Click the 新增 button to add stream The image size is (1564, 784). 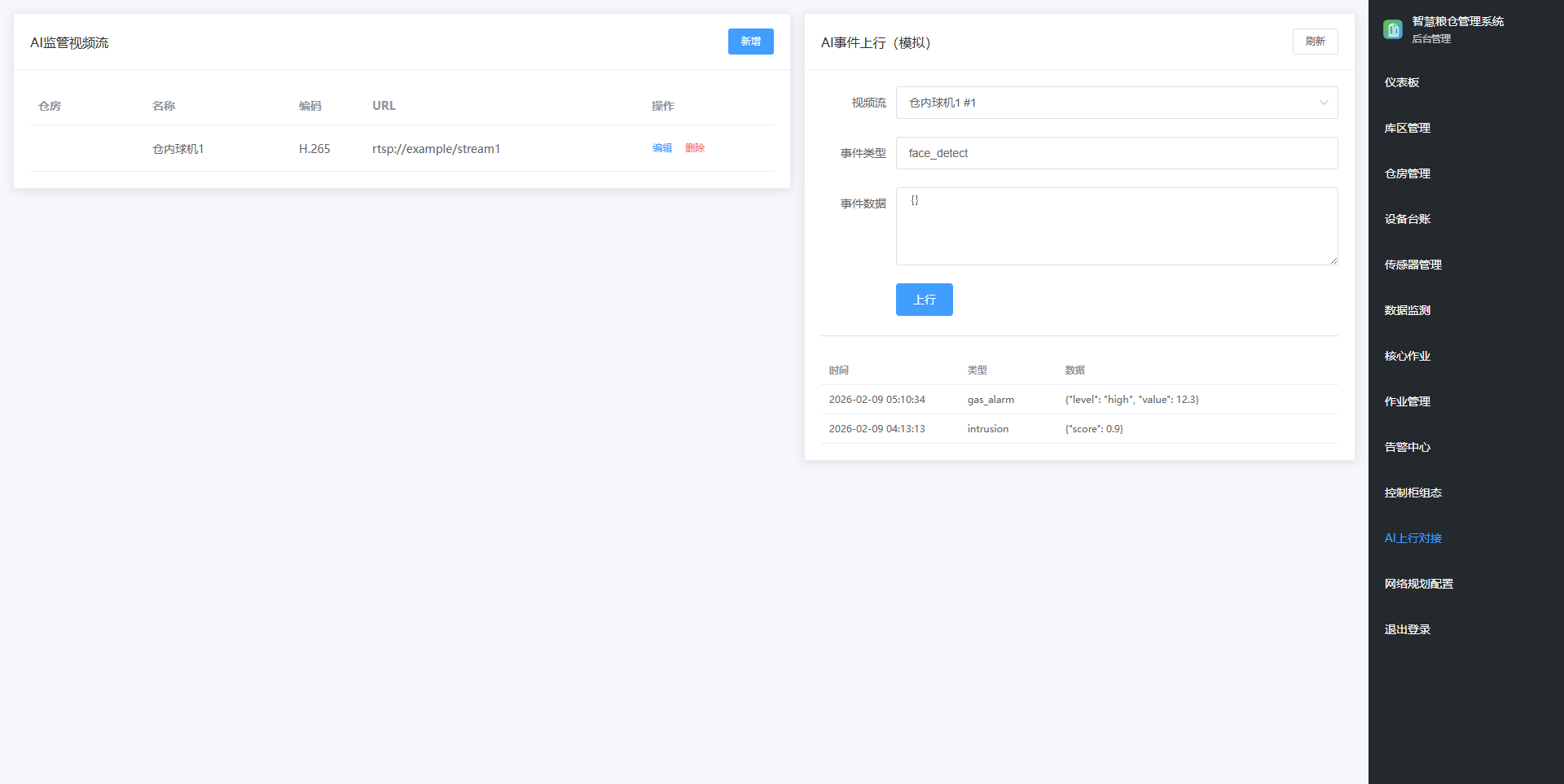[x=750, y=42]
